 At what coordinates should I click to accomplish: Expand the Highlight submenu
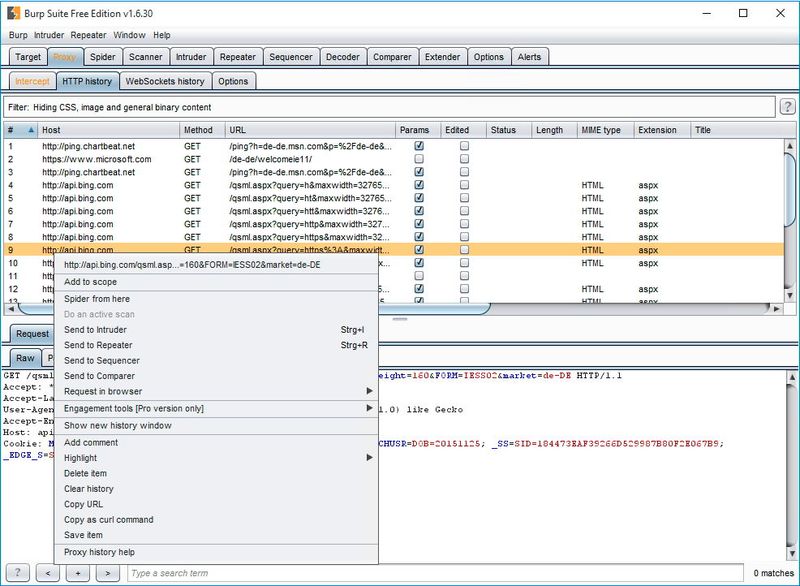click(x=369, y=457)
